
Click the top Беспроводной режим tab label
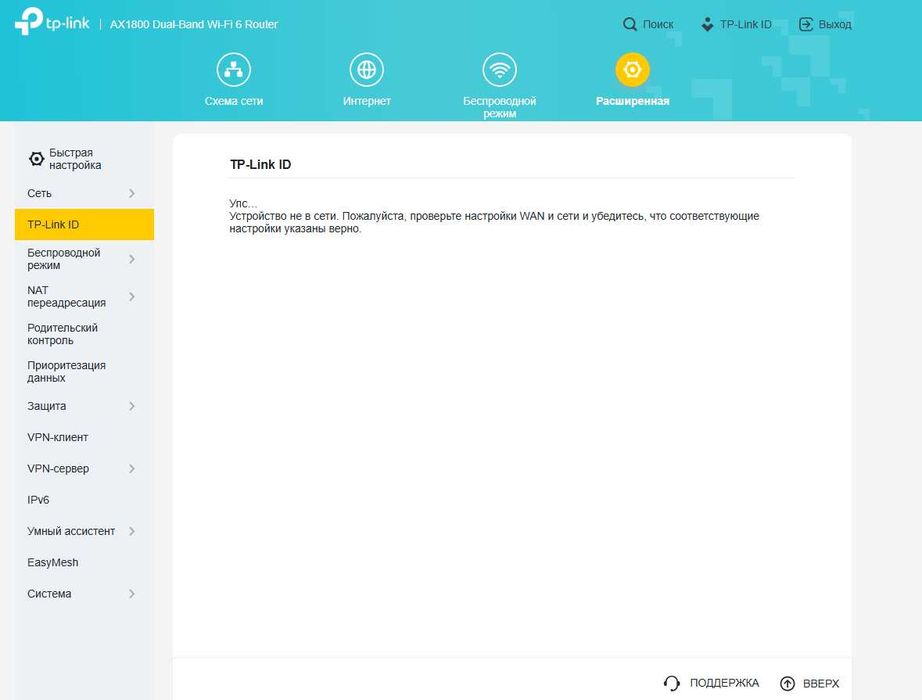point(499,107)
